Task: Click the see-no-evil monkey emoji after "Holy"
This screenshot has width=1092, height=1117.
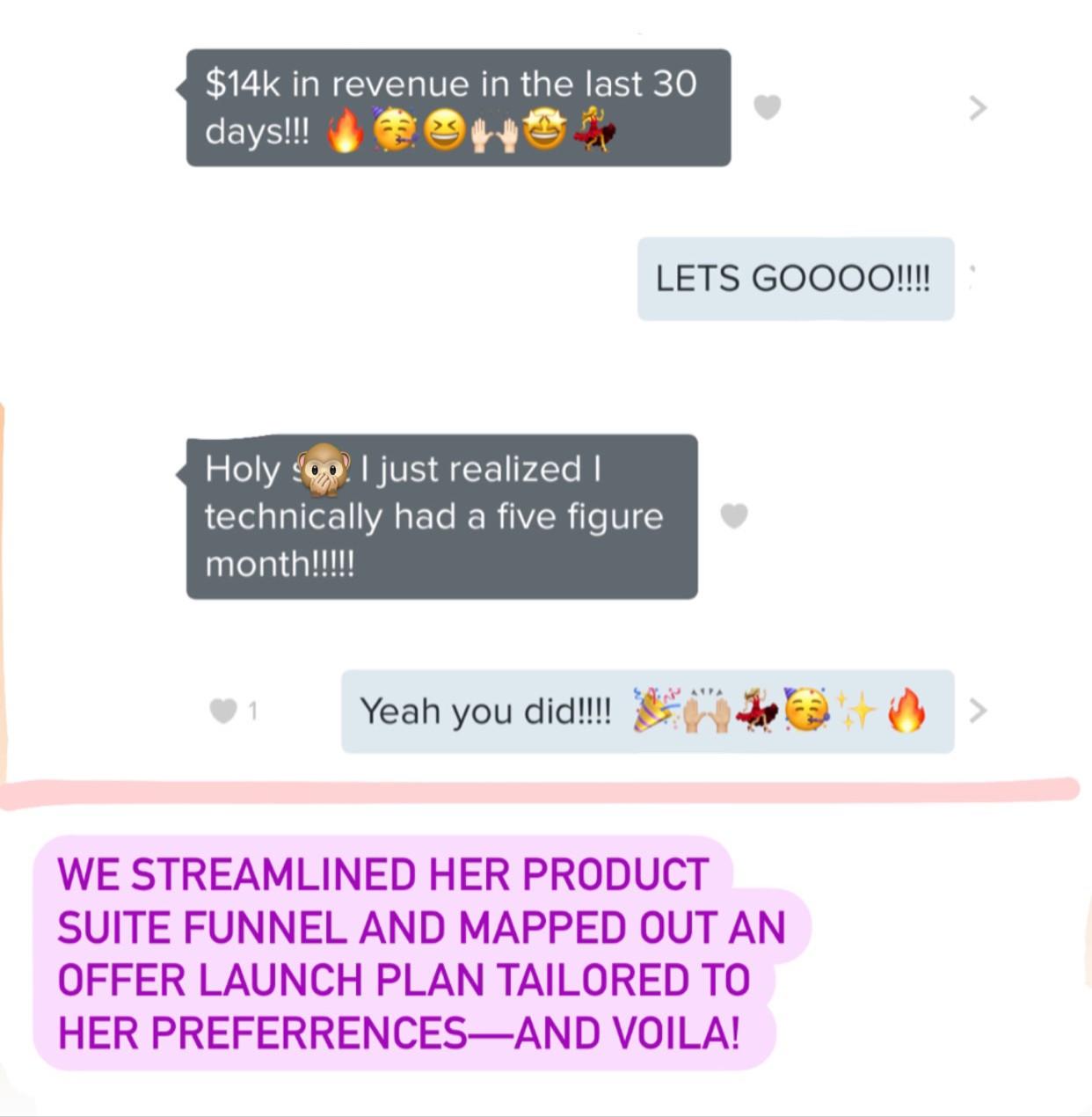Action: (x=324, y=469)
